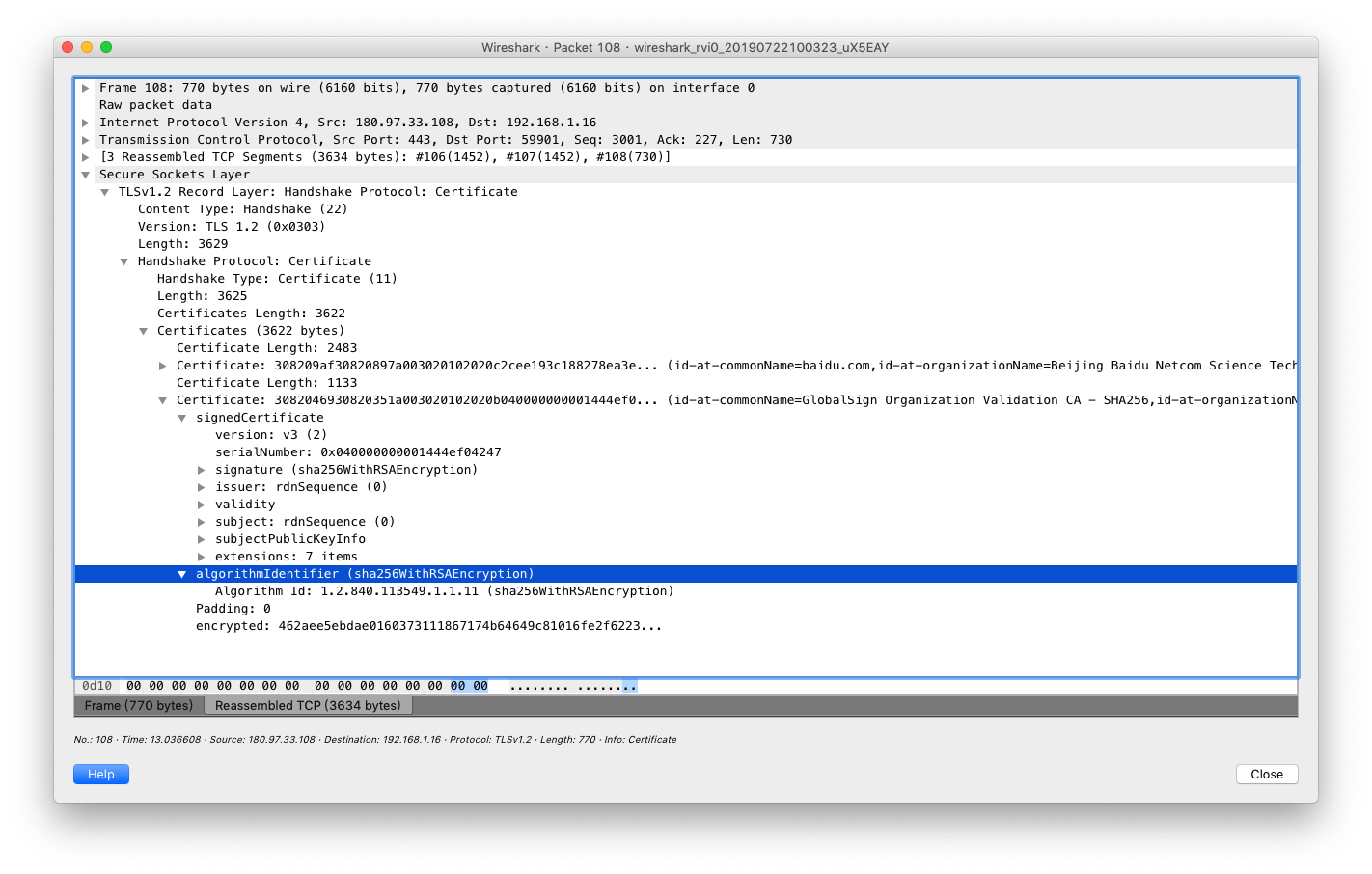Expand the baidu.com certificate entry
The image size is (1372, 874).
point(163,366)
